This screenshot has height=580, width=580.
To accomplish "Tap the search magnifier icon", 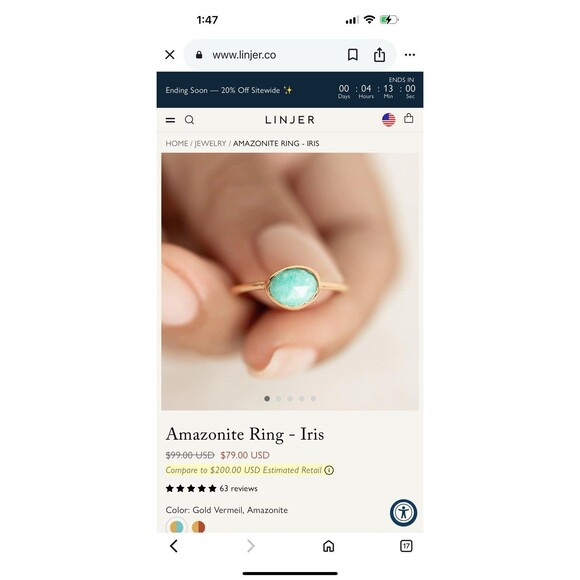I will (x=189, y=120).
